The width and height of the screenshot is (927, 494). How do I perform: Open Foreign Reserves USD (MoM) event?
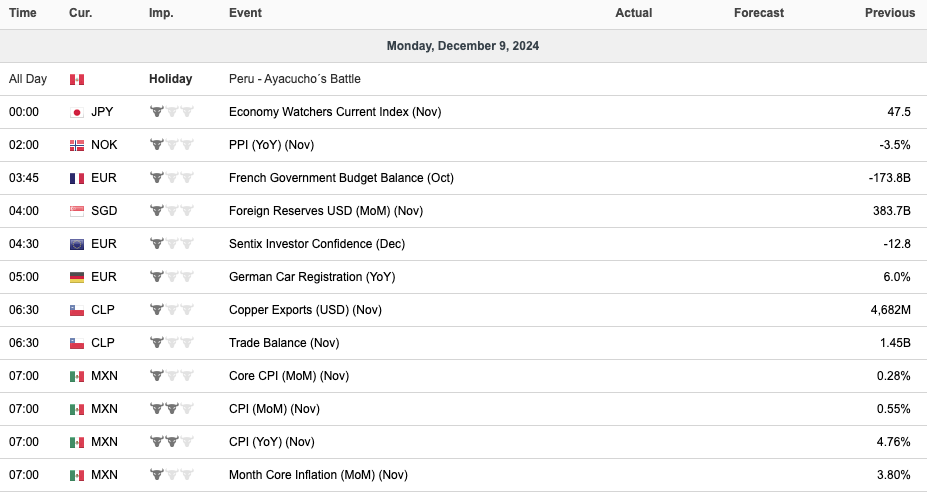pos(326,211)
